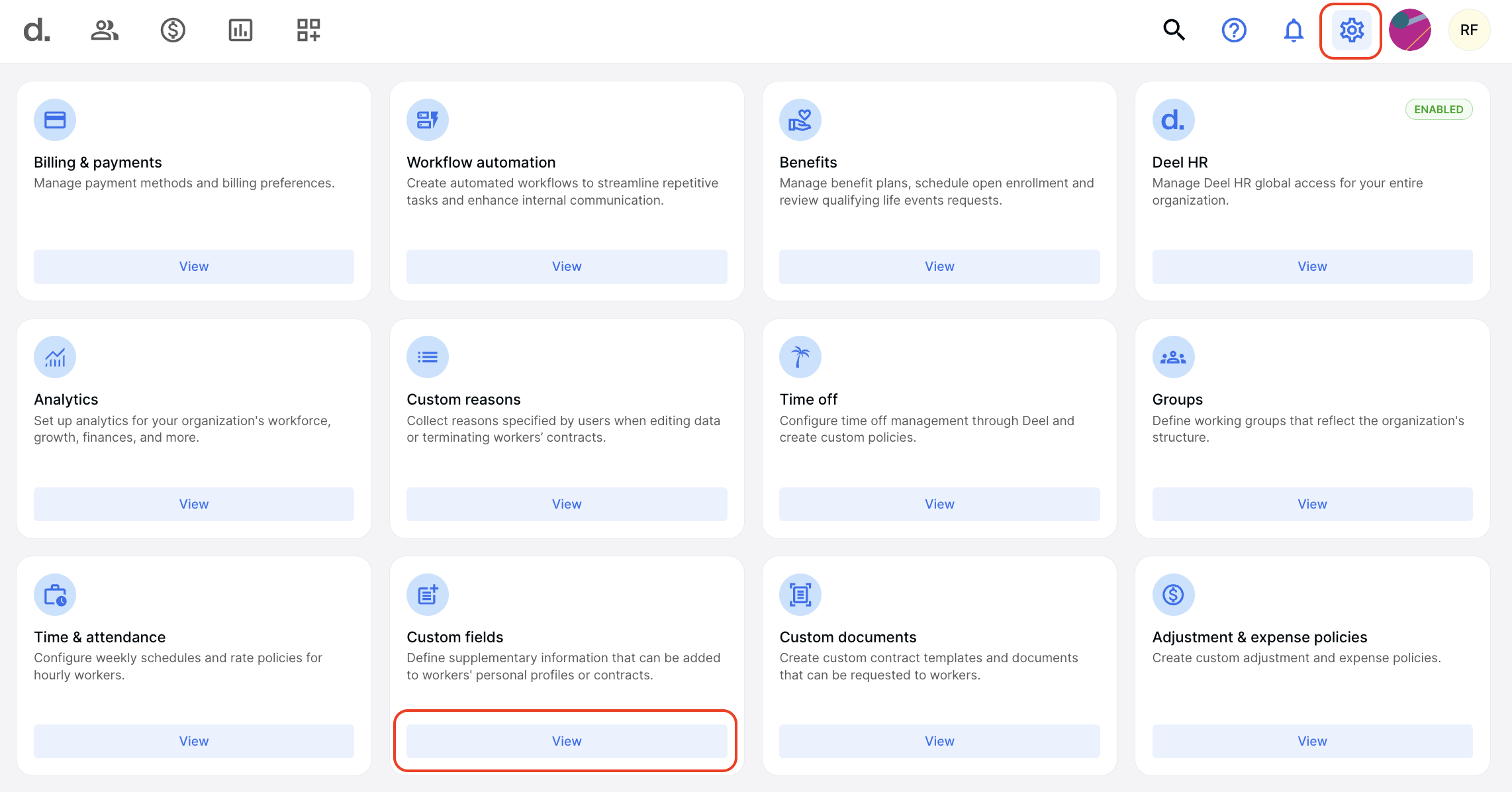
Task: Open the Settings gear icon
Action: click(1350, 30)
